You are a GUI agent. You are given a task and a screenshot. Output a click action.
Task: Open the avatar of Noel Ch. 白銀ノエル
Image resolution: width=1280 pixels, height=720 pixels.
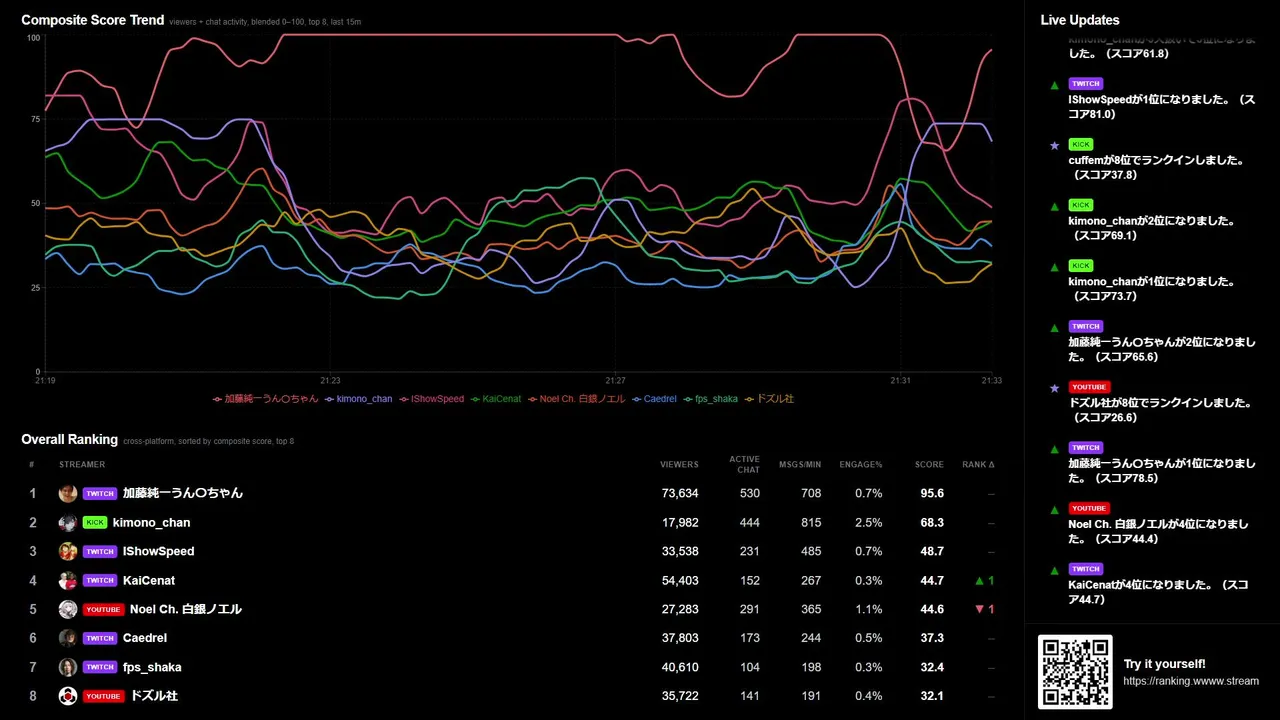(x=68, y=609)
